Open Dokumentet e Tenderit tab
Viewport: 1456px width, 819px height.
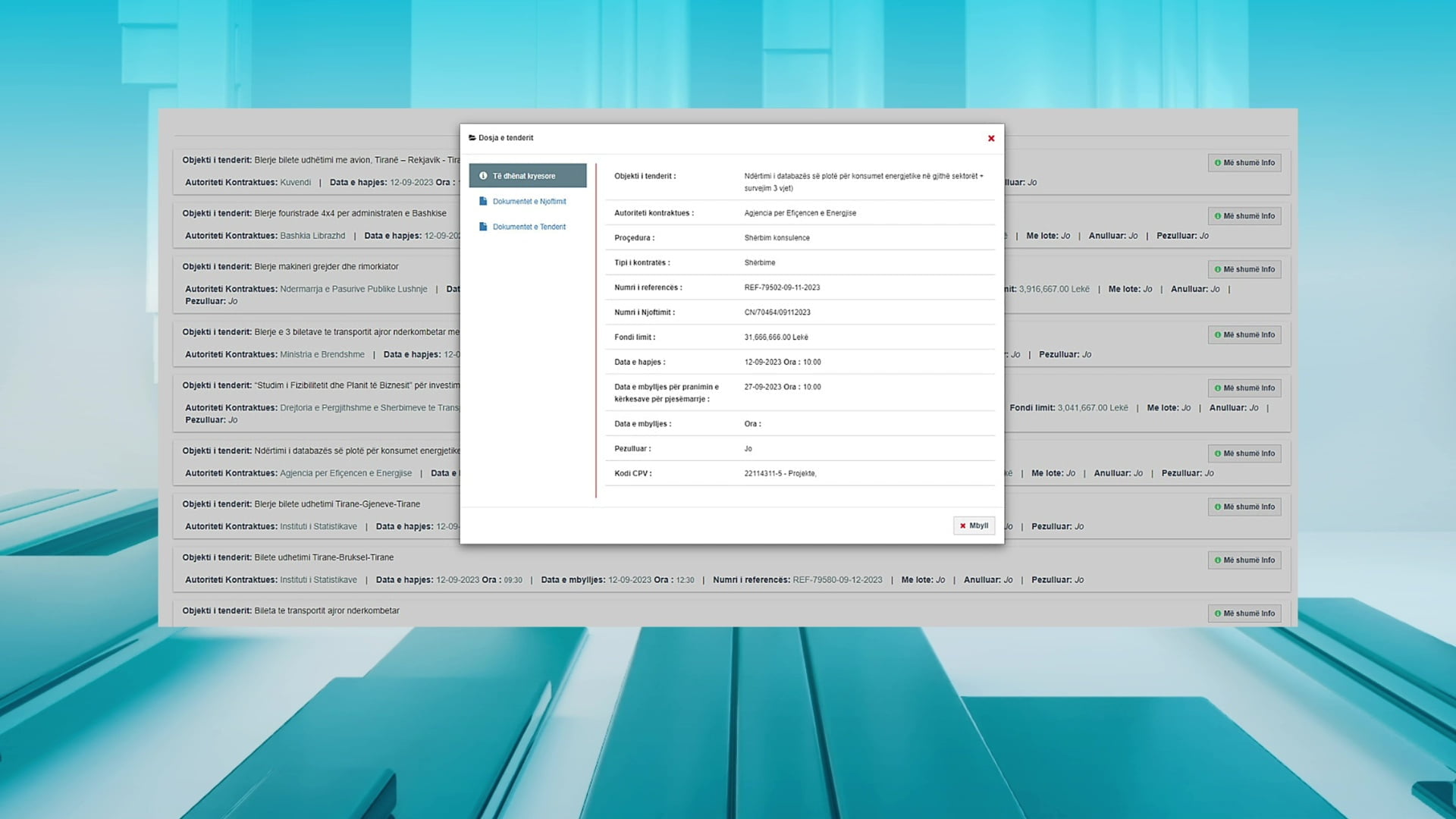(529, 227)
